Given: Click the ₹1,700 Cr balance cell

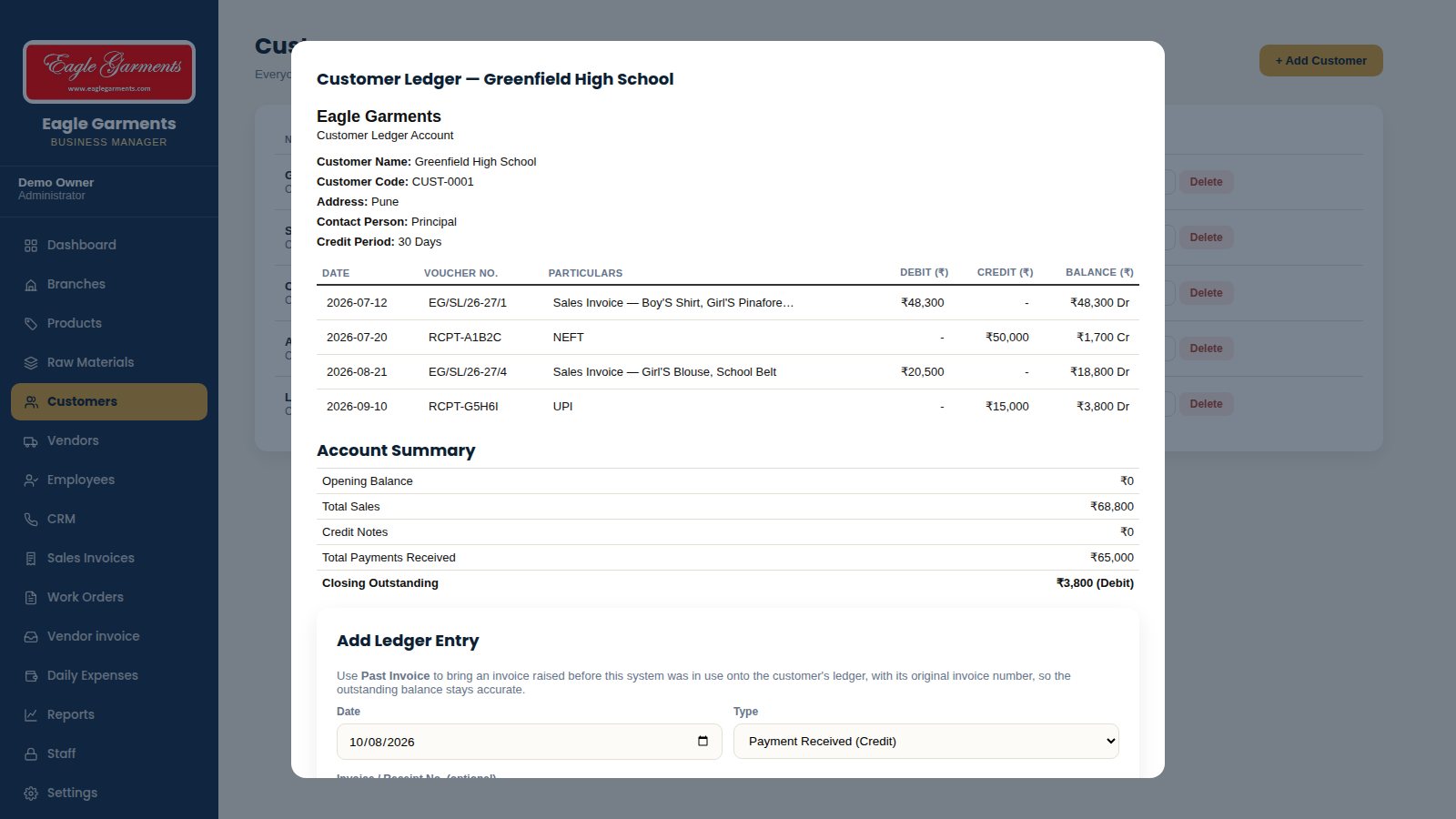Looking at the screenshot, I should click(1103, 338).
